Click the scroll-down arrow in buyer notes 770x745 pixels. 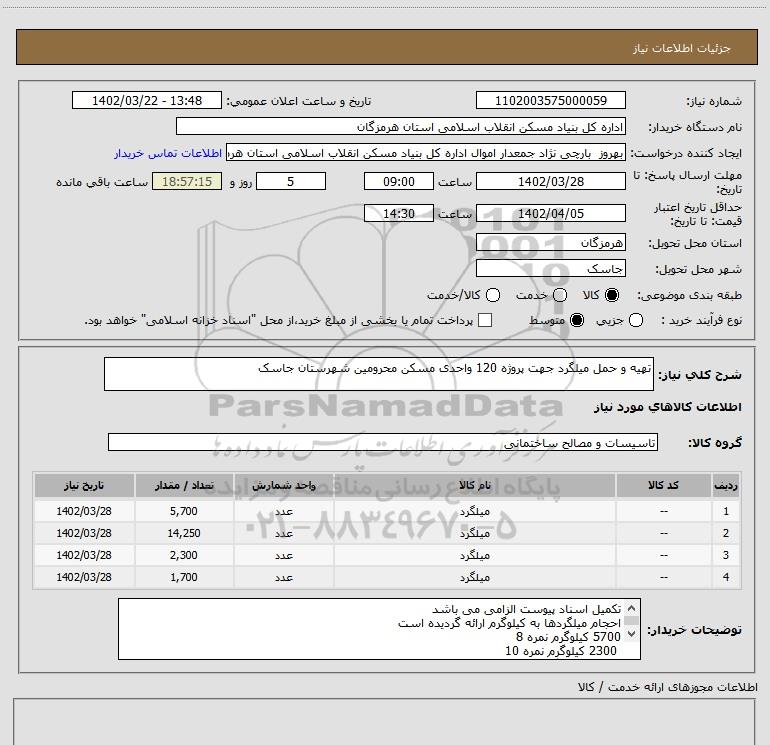[x=632, y=634]
